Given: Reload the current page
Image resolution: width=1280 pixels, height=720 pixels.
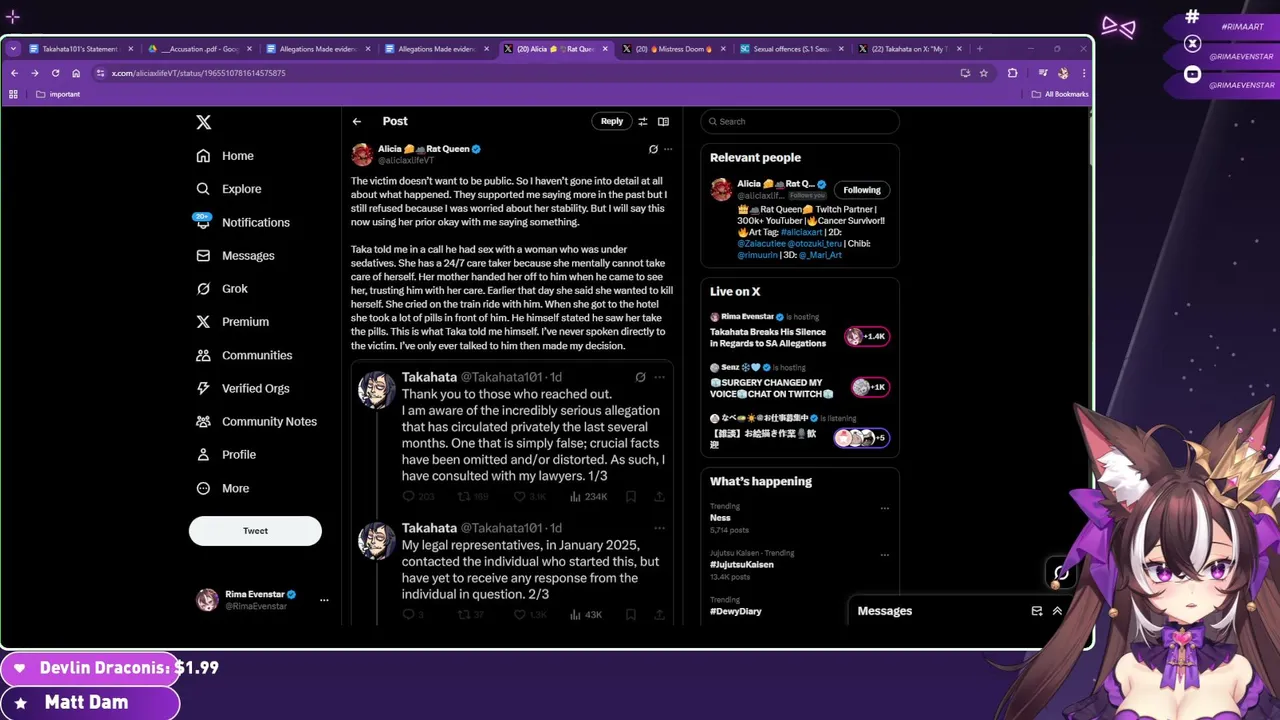Looking at the screenshot, I should 55,73.
